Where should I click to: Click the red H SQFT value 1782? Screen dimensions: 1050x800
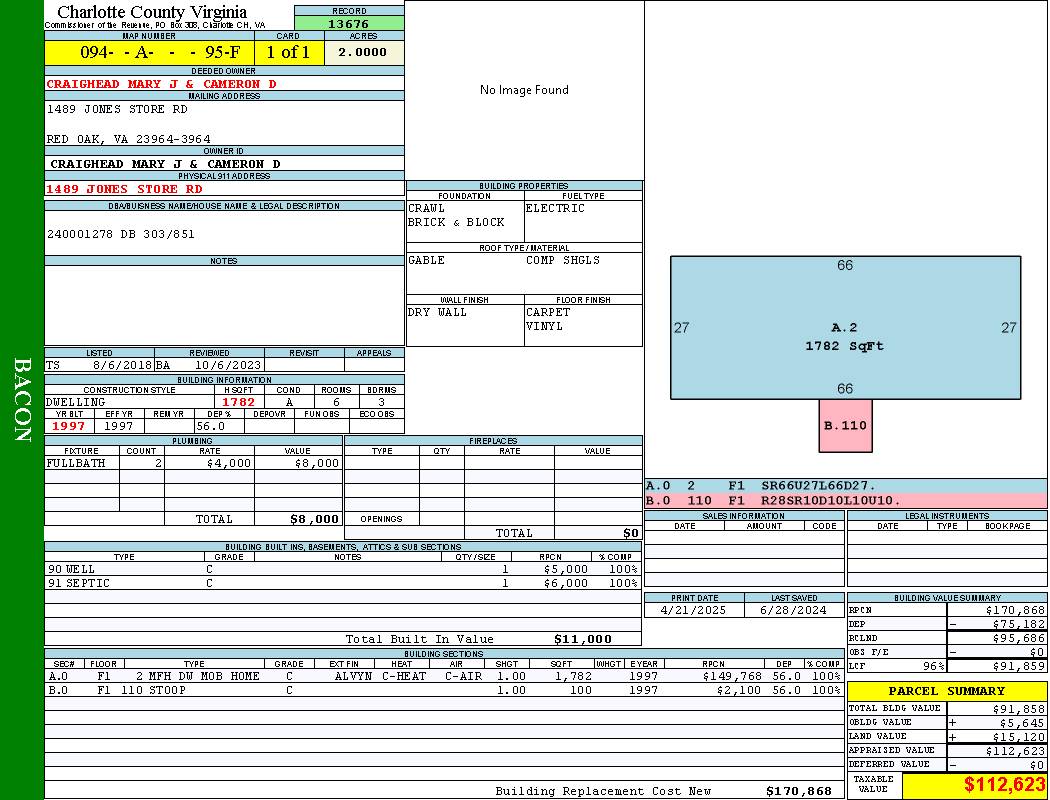click(239, 402)
